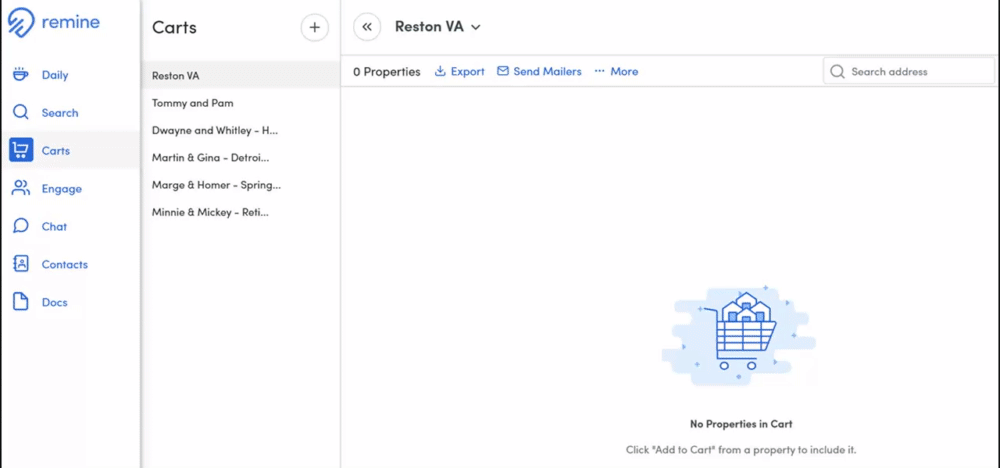Collapse the carts panel with double-chevron
This screenshot has height=468, width=1000.
[367, 27]
